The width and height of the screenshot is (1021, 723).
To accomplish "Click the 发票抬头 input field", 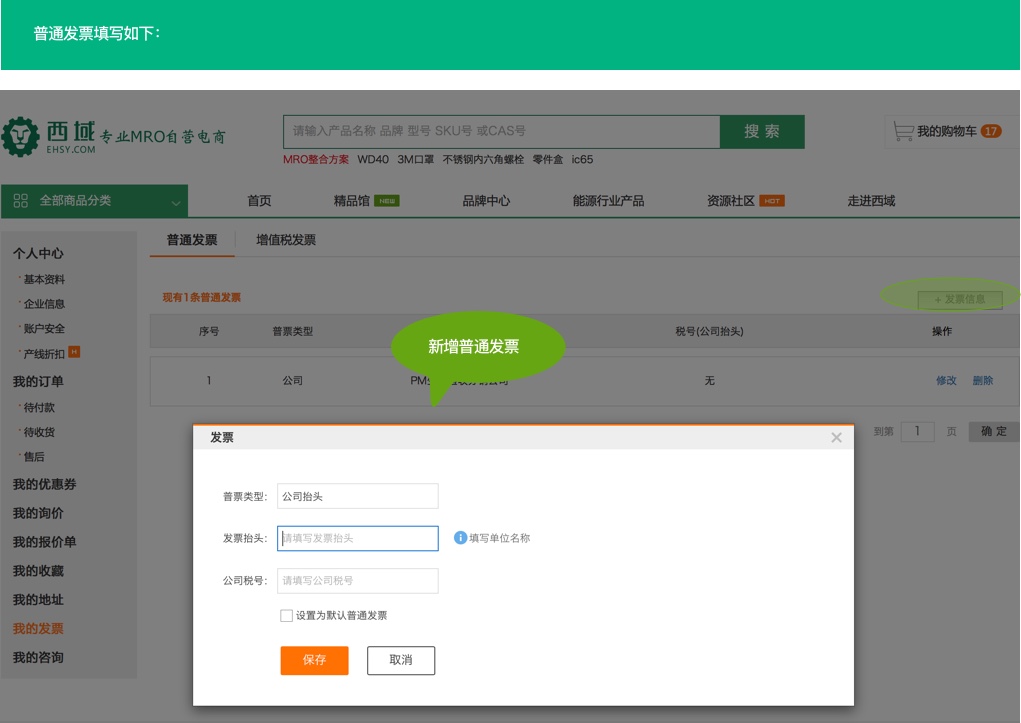I will point(357,538).
